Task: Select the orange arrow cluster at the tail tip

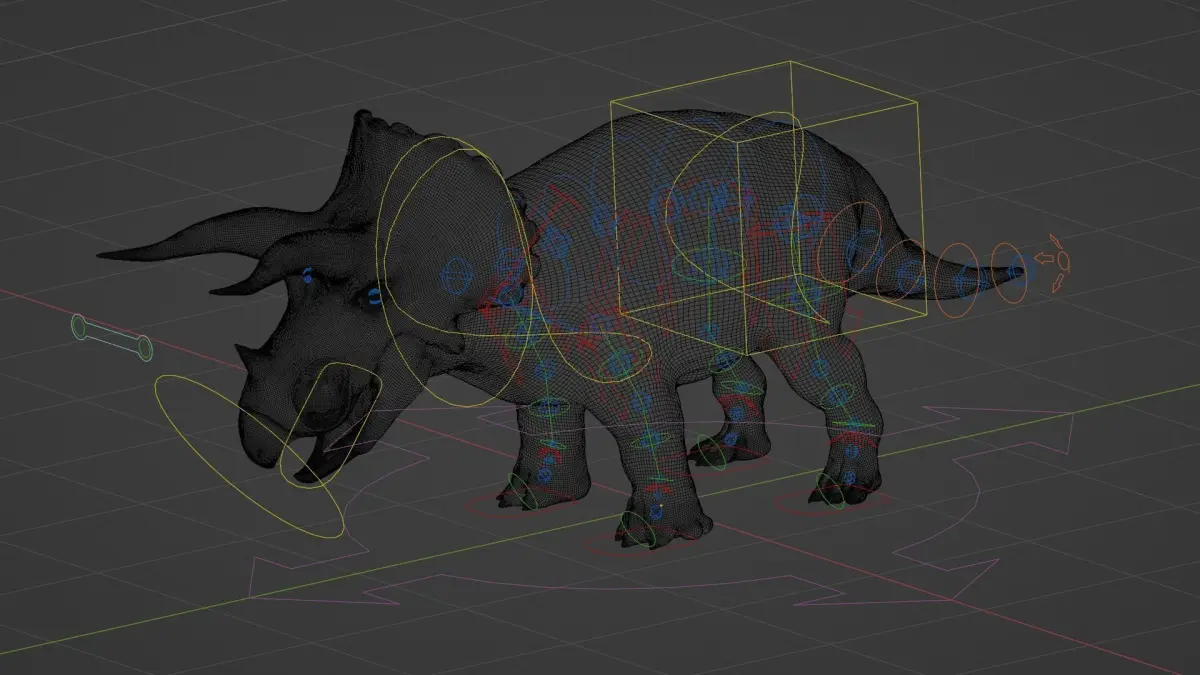Action: 1052,263
